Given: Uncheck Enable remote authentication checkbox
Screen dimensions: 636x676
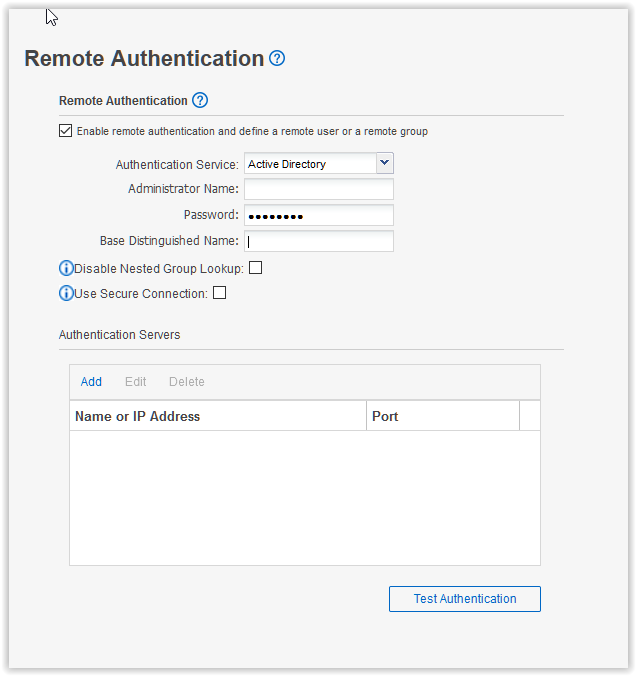Looking at the screenshot, I should pos(66,131).
